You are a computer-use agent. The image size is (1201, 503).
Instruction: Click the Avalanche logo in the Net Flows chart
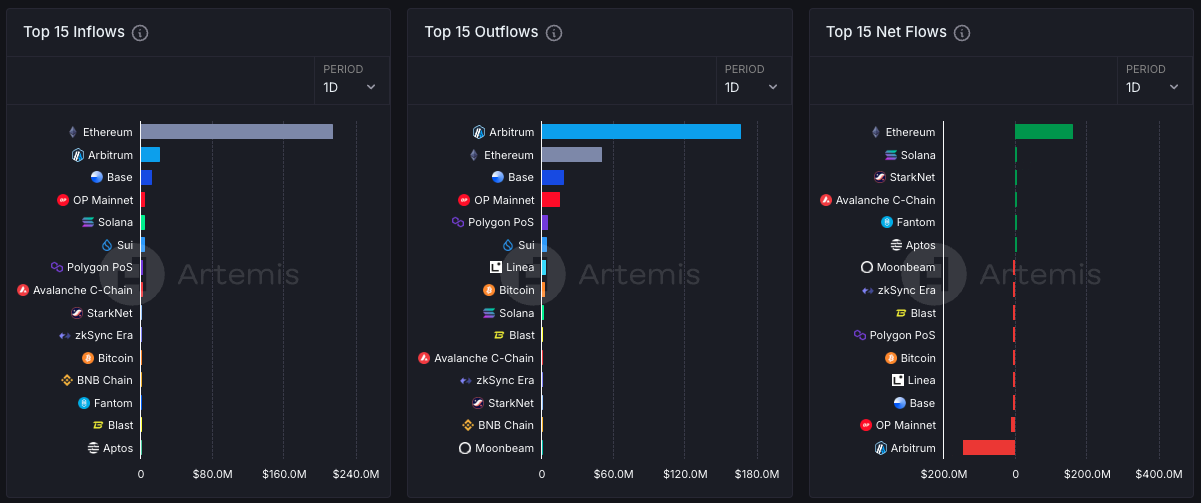tap(826, 200)
